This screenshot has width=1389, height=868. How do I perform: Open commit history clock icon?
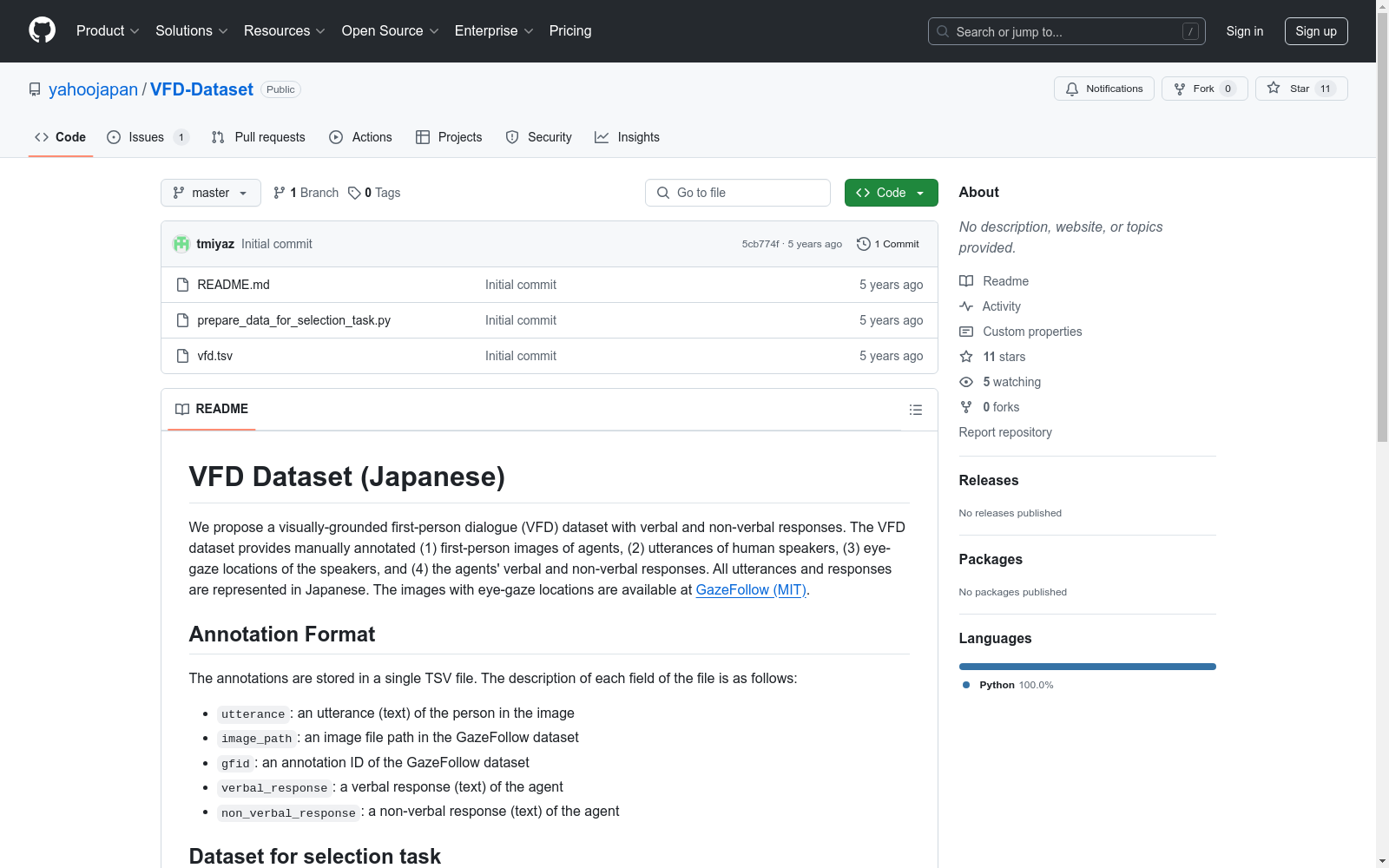(863, 244)
